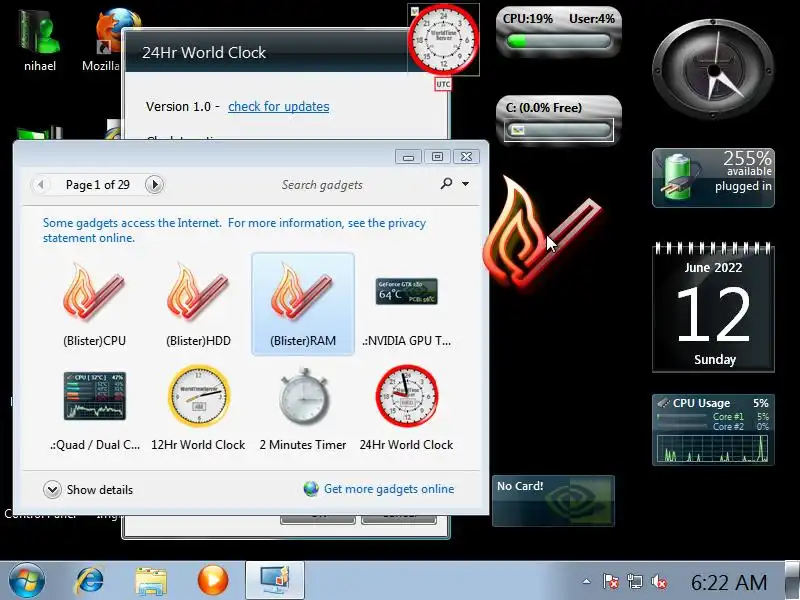Click the 6:22 AM taskbar clock
Viewport: 800px width, 600px height.
[729, 582]
